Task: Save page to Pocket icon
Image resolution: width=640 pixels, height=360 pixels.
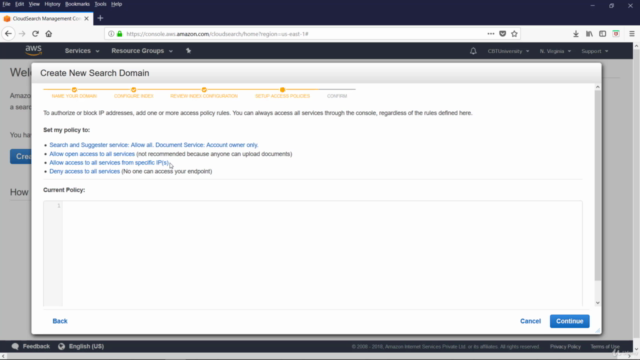Action: [502, 34]
